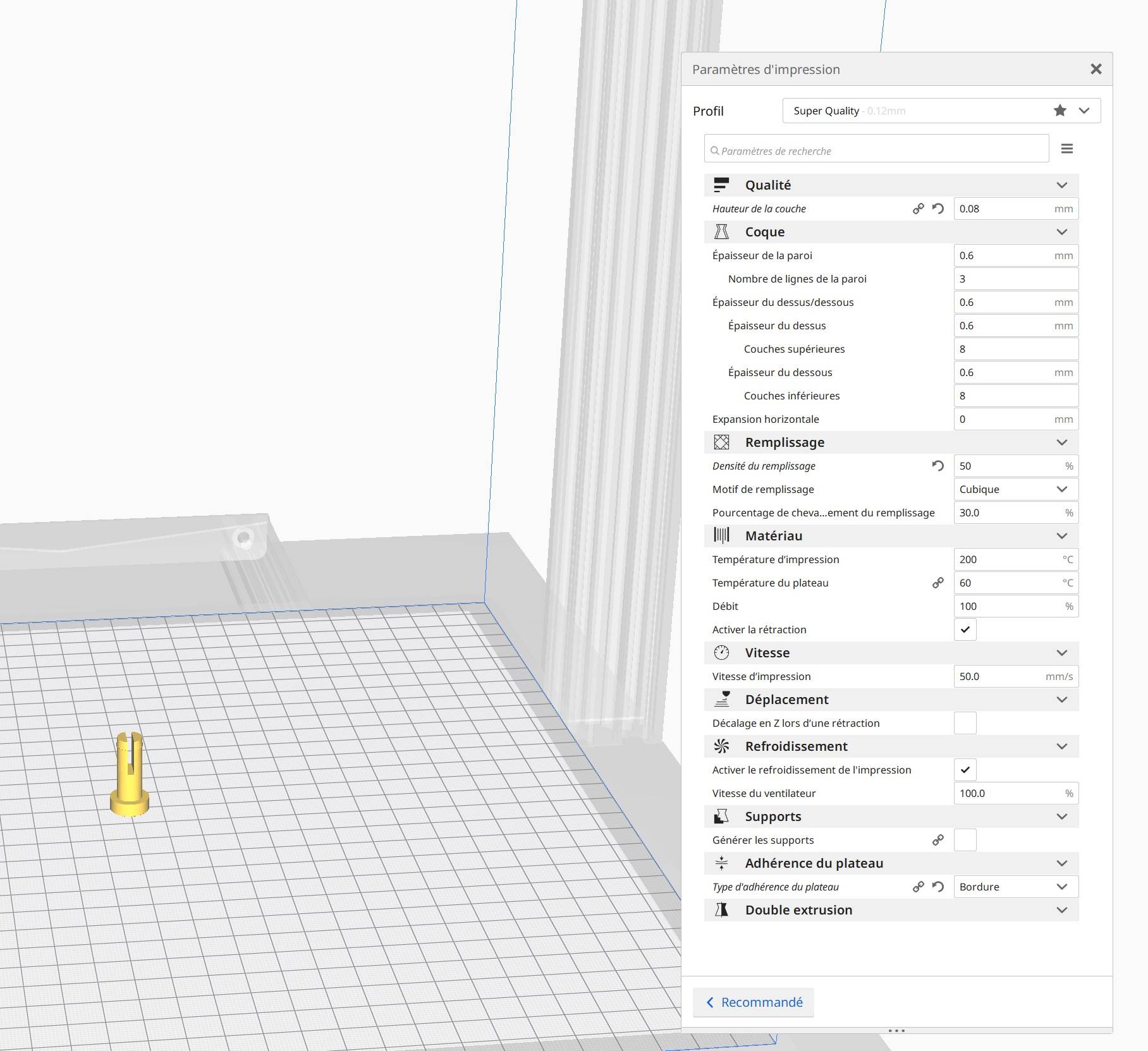Click the Paramètres de recherche search field
The image size is (1148, 1051).
(877, 149)
